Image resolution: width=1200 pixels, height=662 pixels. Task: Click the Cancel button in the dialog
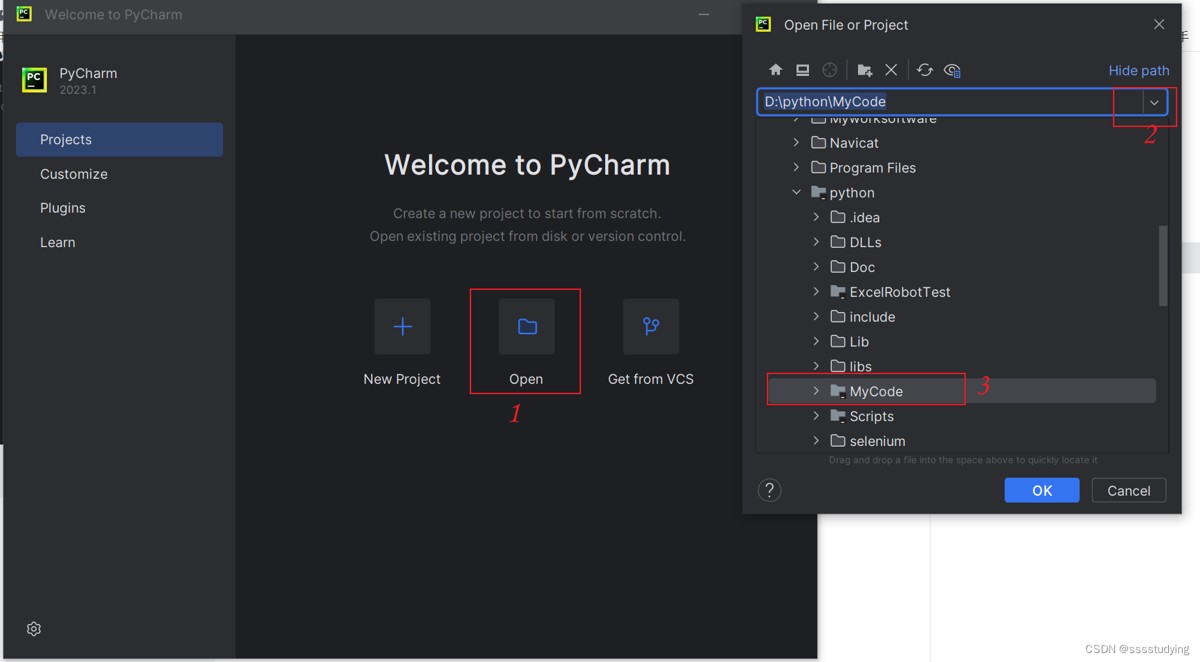click(1129, 490)
